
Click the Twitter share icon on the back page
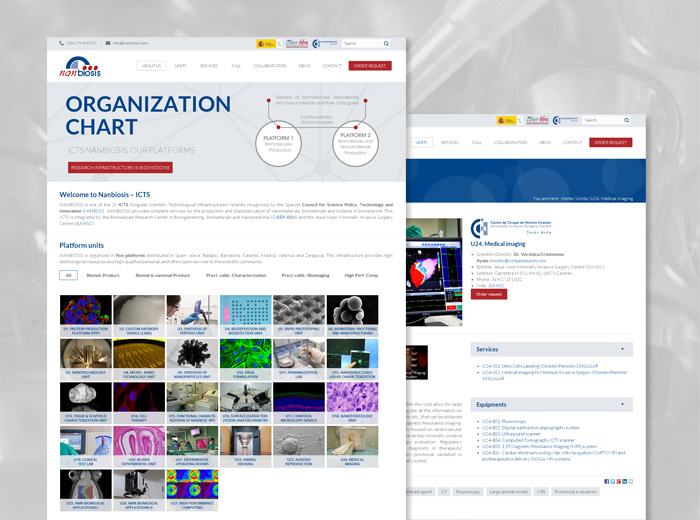point(612,481)
